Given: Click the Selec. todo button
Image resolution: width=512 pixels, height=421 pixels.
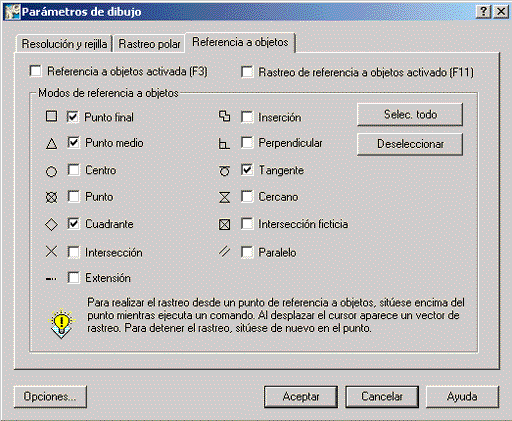Looking at the screenshot, I should click(x=410, y=115).
